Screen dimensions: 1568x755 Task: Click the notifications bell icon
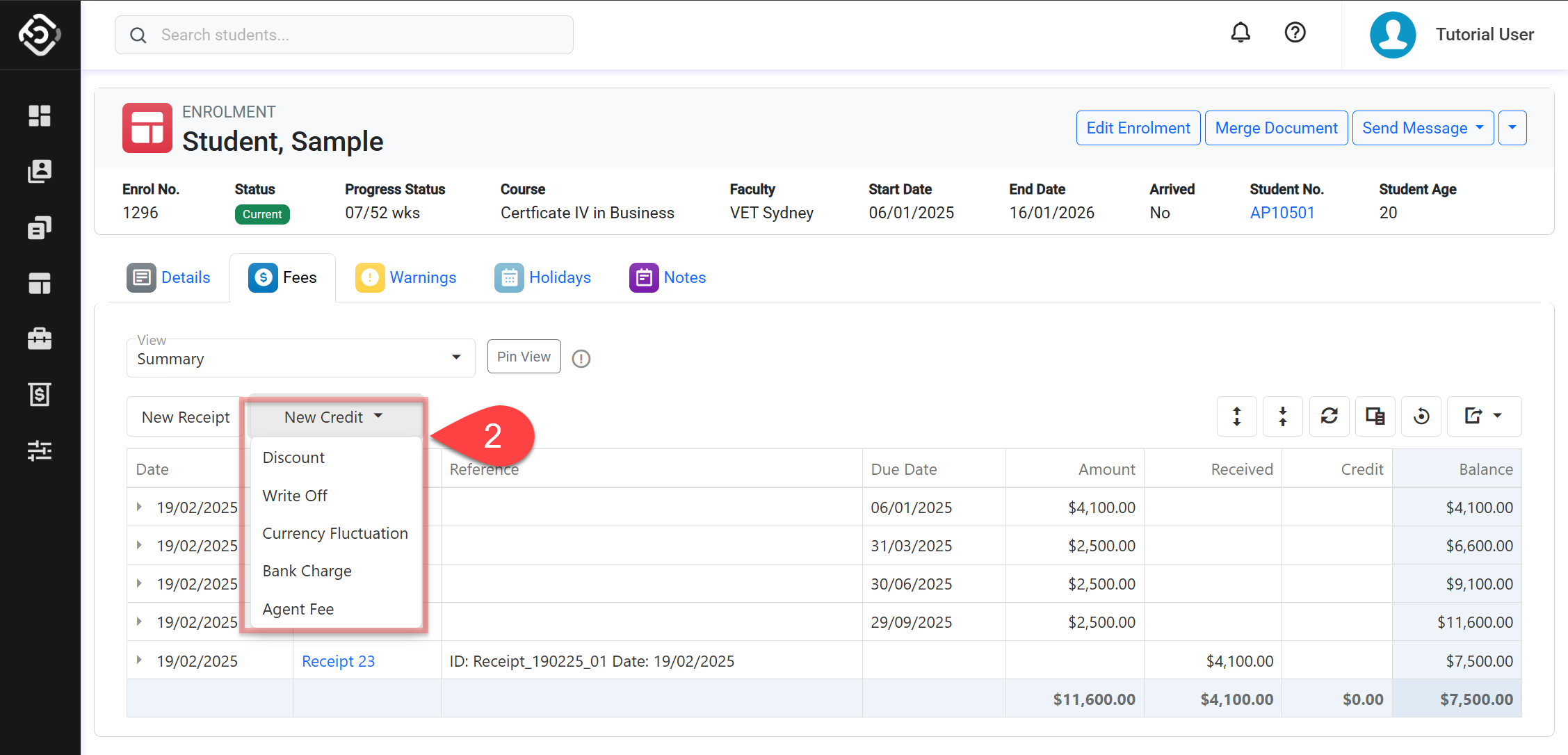[x=1240, y=33]
